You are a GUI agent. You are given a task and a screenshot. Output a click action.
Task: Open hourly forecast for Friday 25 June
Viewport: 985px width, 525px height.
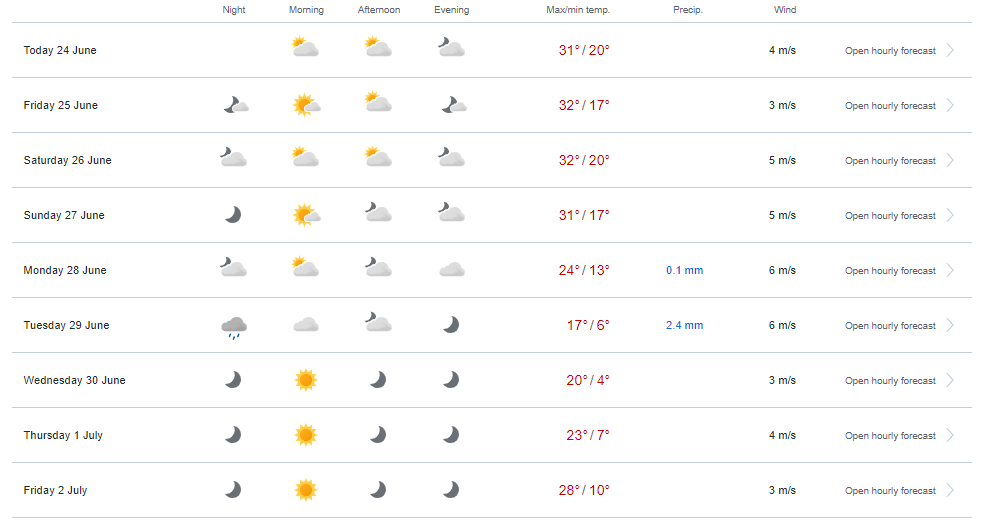coord(890,106)
